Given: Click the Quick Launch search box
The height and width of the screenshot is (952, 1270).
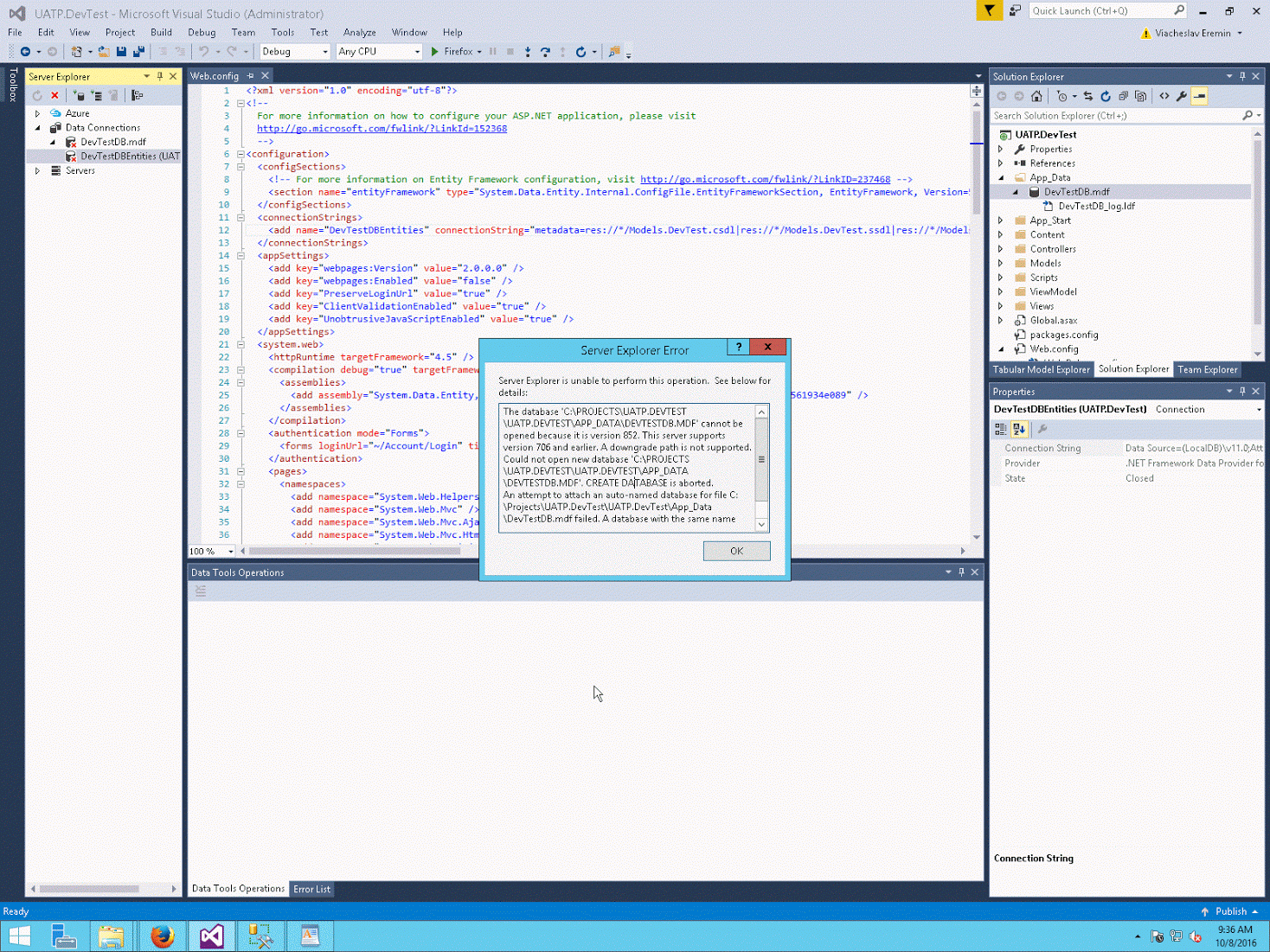Looking at the screenshot, I should (x=1107, y=10).
